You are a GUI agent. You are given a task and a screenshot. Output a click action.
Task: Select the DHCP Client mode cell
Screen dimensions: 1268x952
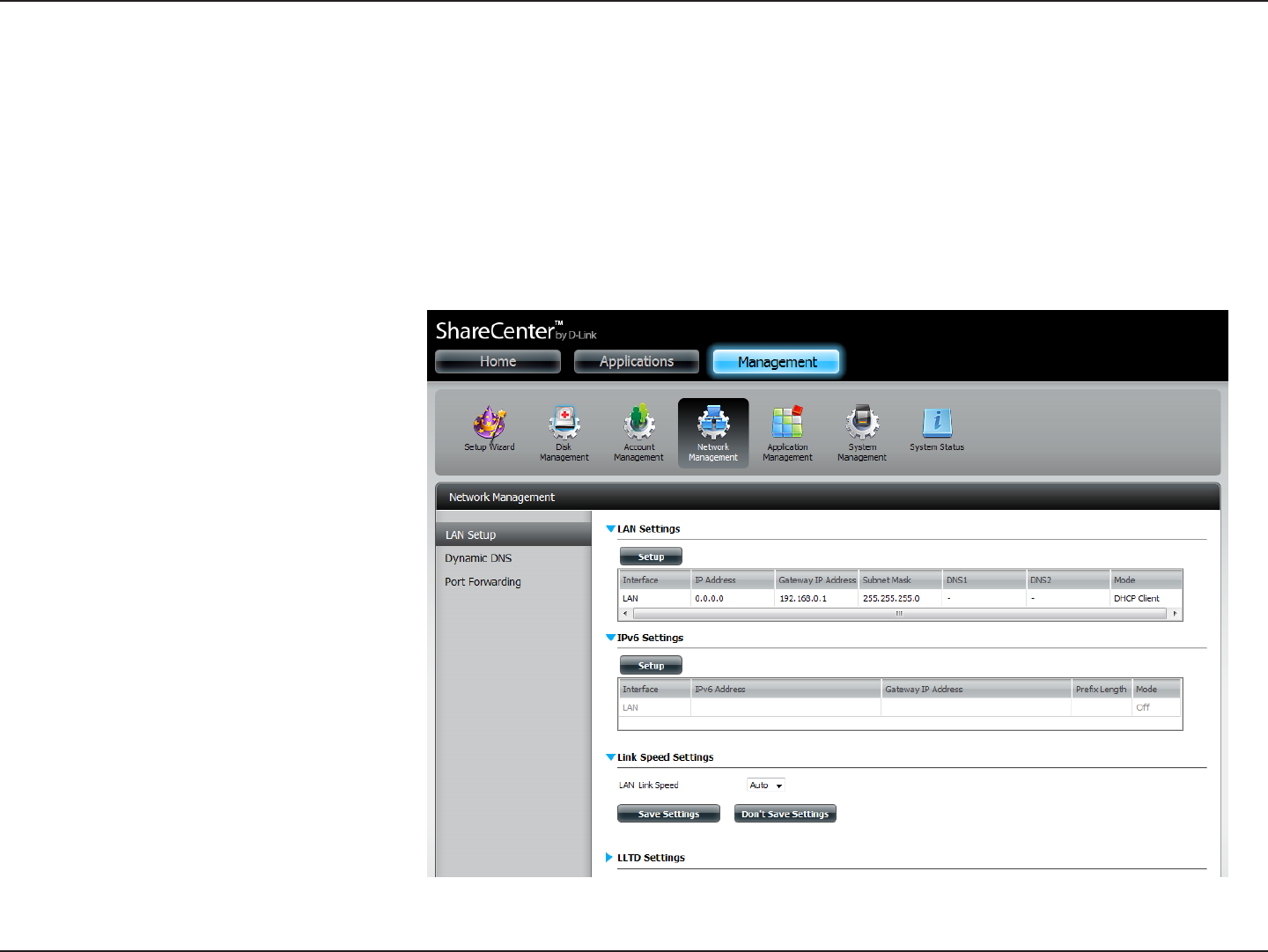(1146, 599)
